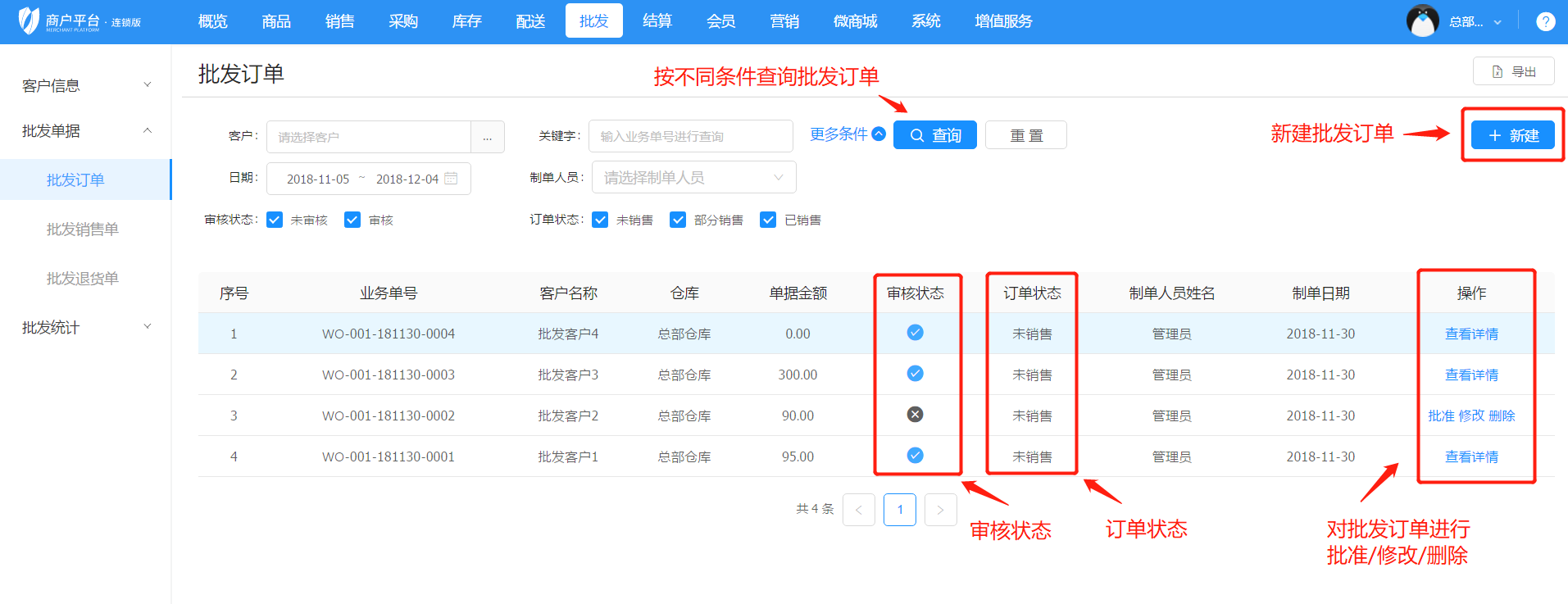The width and height of the screenshot is (1568, 604).
Task: Toggle the 部分销售 order status checkbox
Action: [678, 220]
